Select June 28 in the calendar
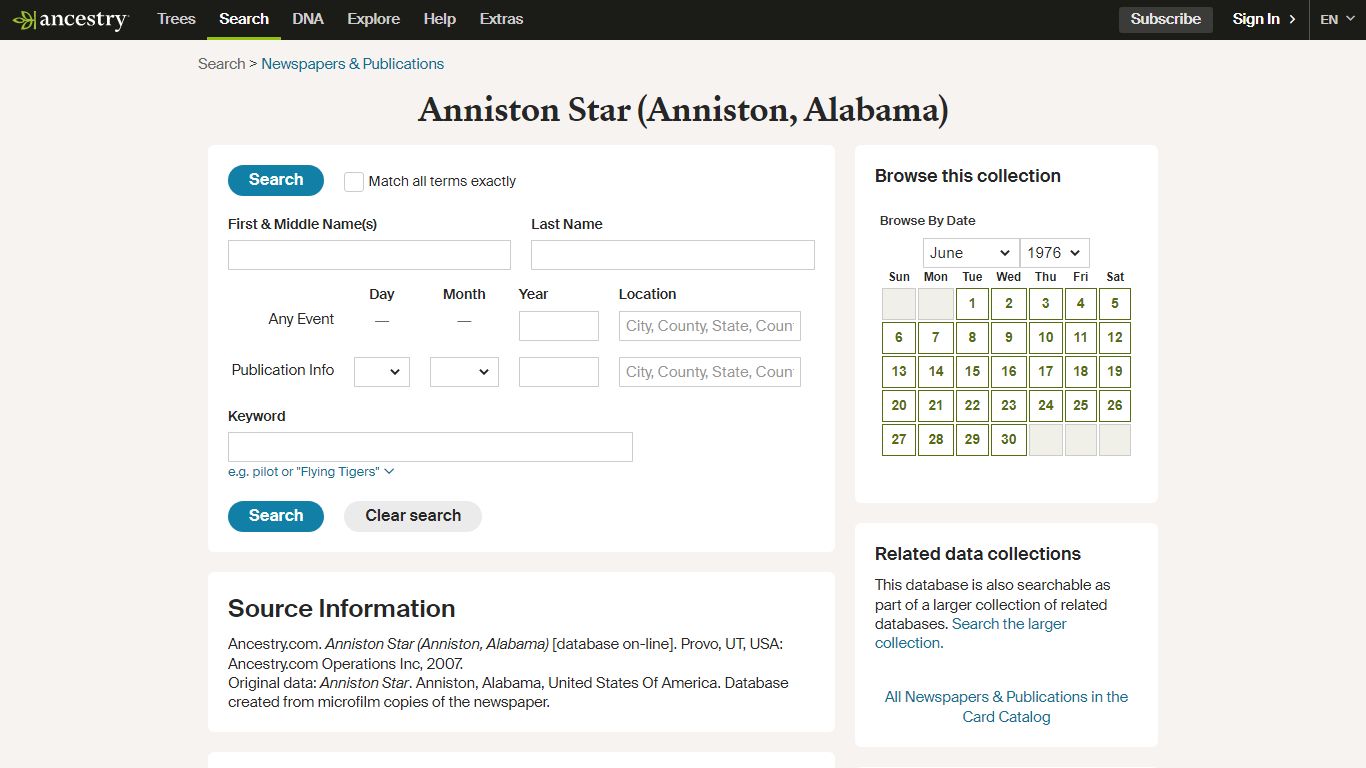1366x768 pixels. 936,440
